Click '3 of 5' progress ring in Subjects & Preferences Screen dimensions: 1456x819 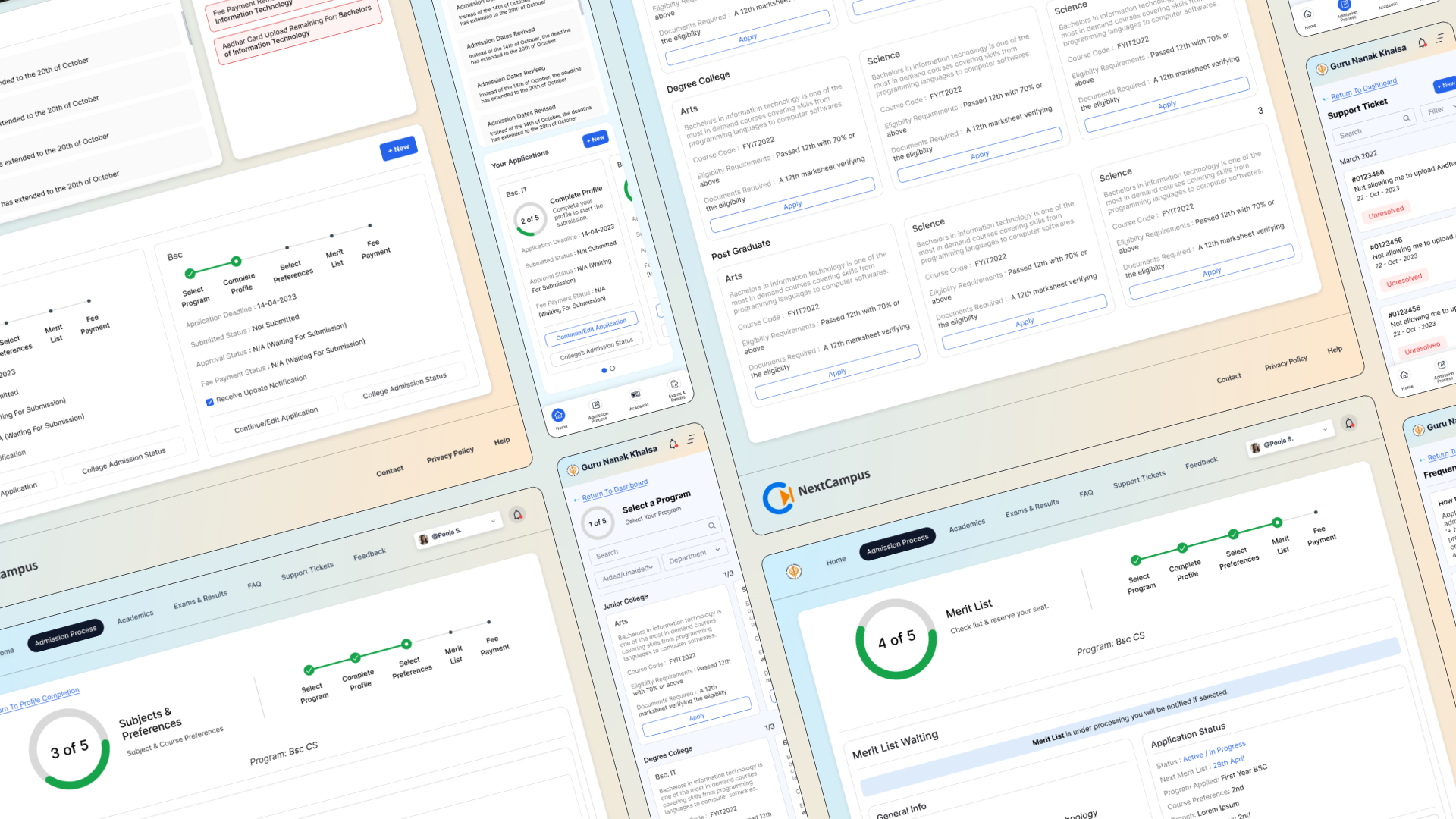(x=69, y=749)
